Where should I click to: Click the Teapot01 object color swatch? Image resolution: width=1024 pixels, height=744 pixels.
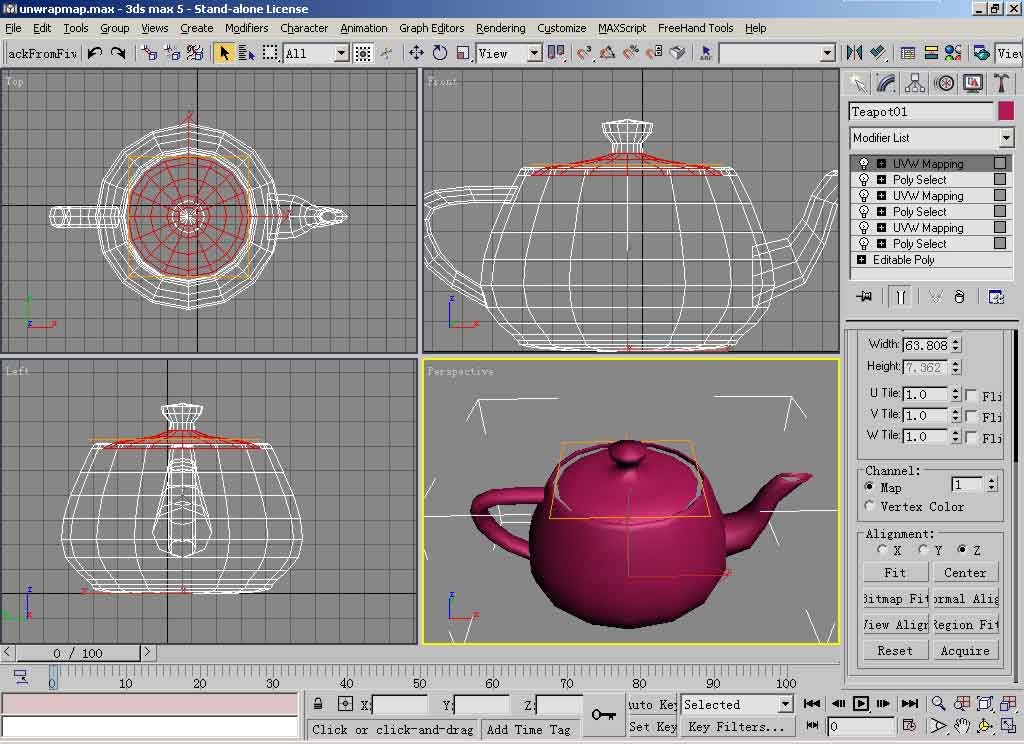tap(1005, 112)
